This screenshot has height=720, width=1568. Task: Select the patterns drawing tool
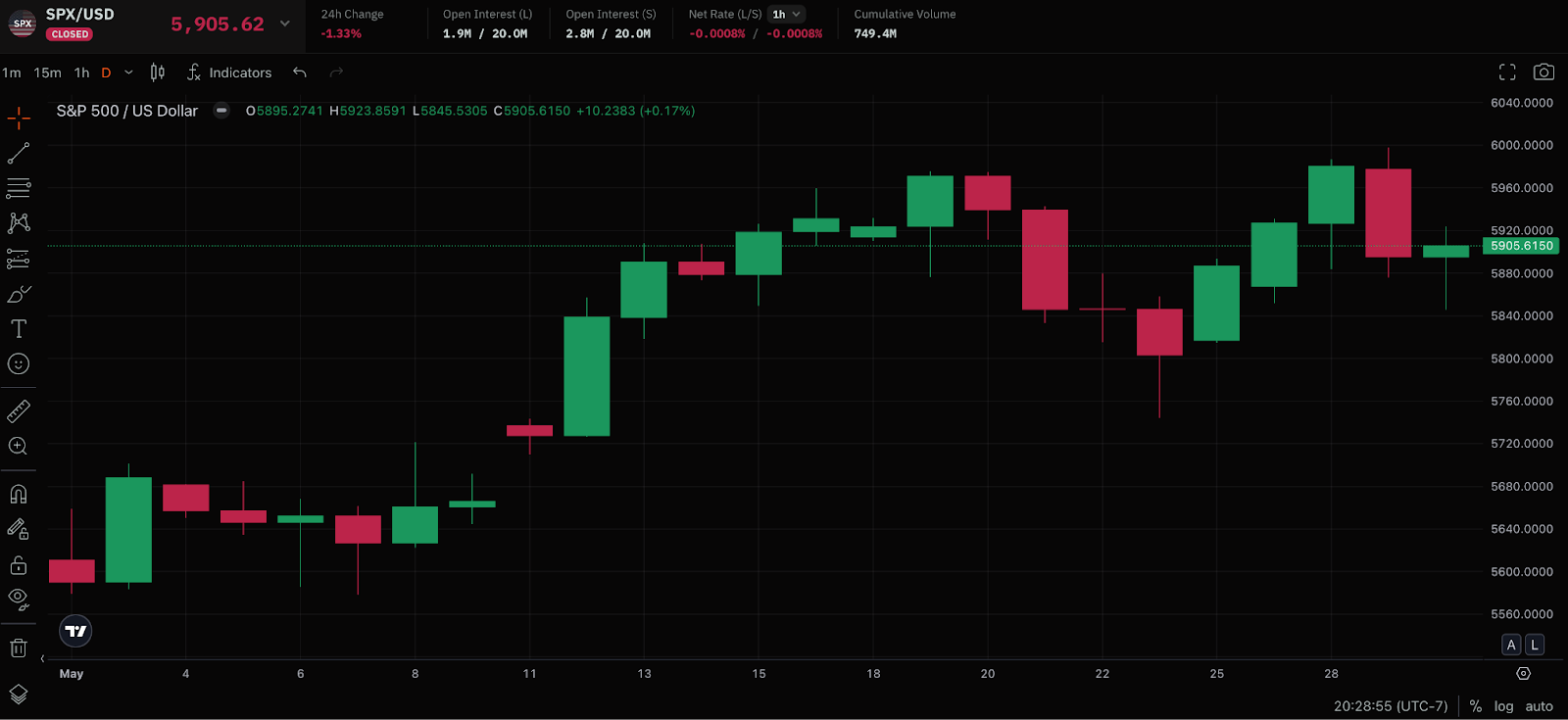pyautogui.click(x=19, y=223)
